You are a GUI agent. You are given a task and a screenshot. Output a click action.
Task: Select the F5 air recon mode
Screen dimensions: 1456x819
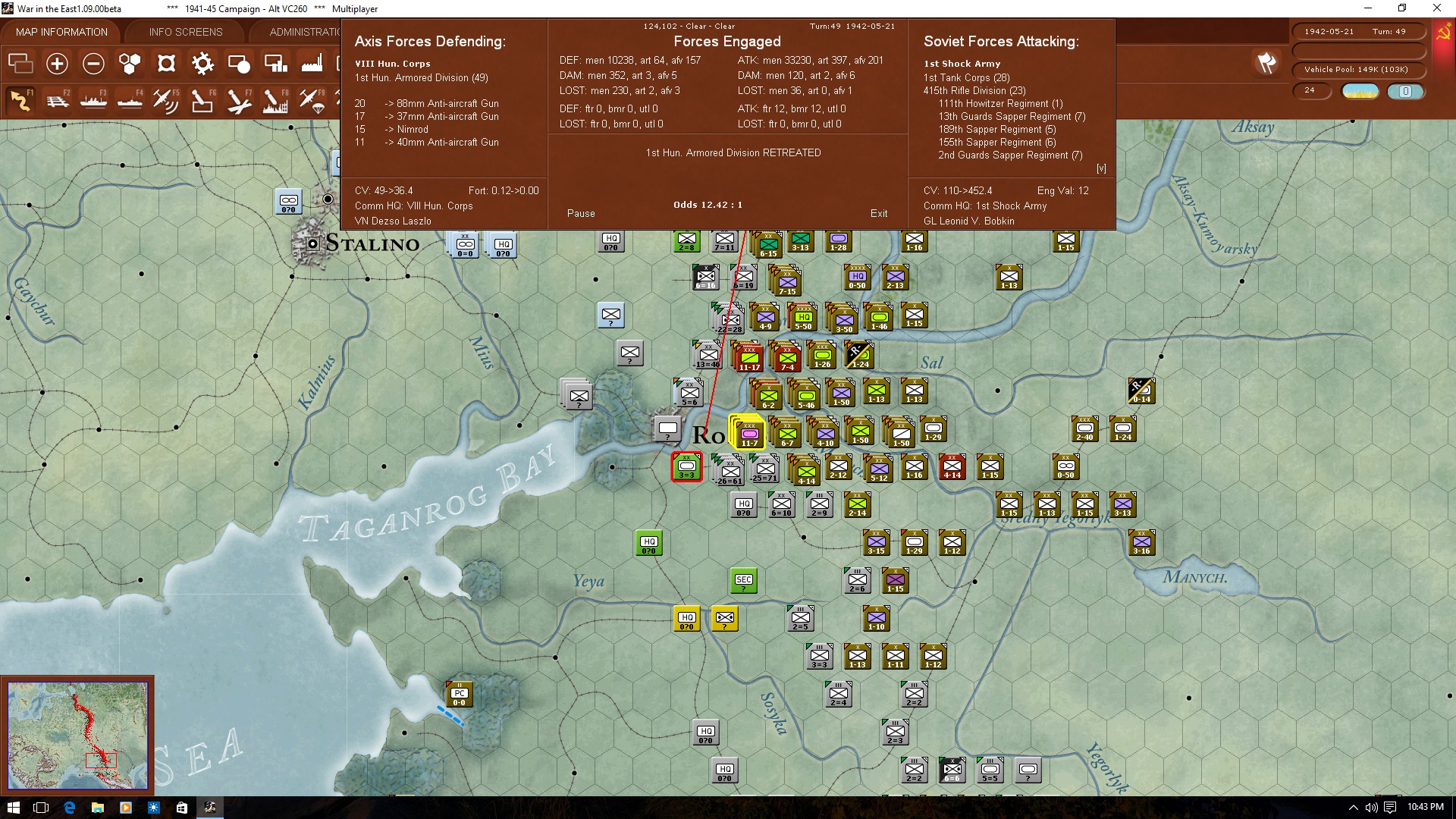pyautogui.click(x=165, y=100)
